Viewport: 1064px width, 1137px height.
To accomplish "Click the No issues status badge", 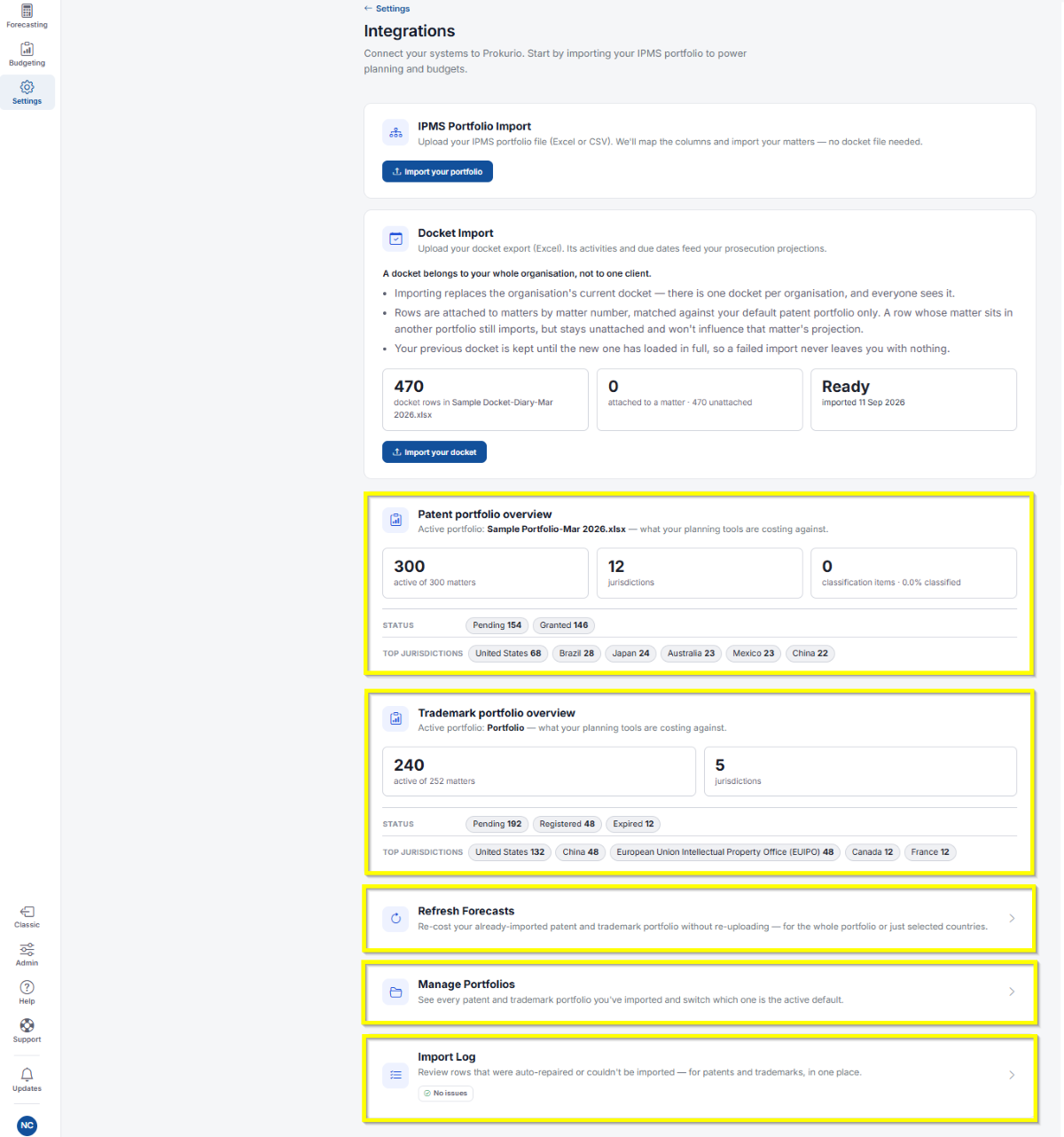I will (x=446, y=1094).
